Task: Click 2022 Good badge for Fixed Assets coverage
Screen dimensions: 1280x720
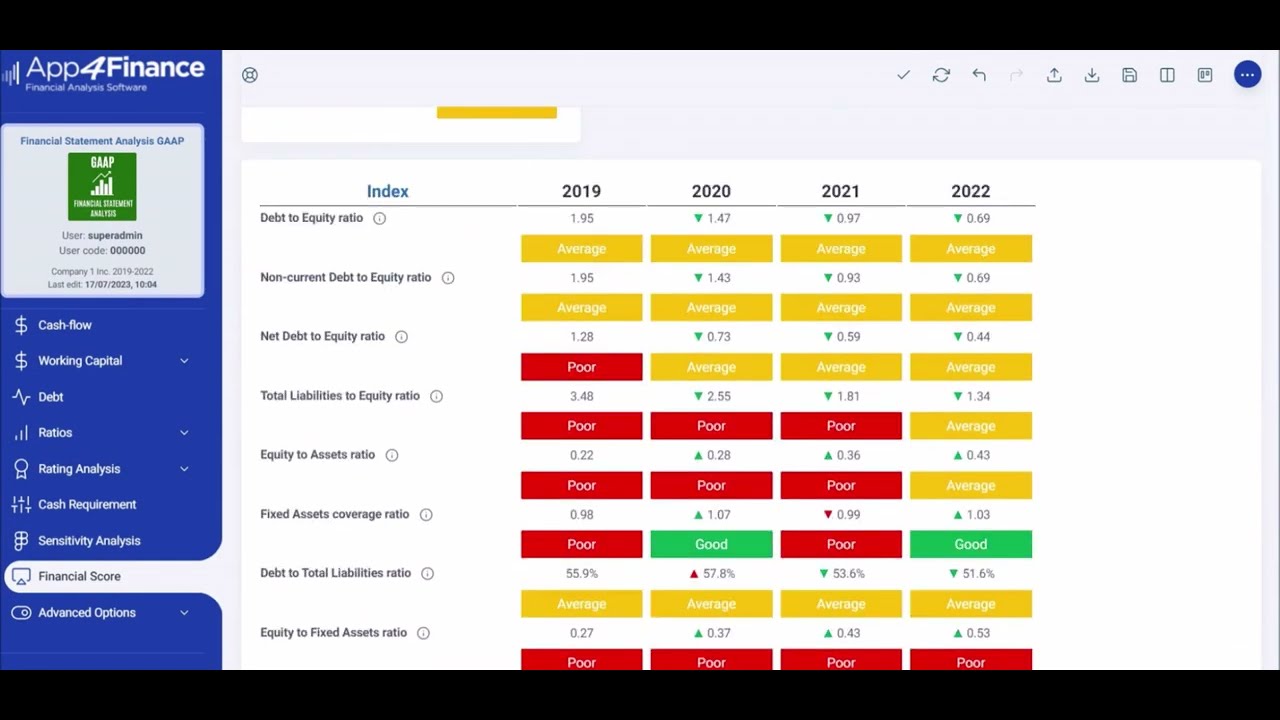Action: coord(971,545)
